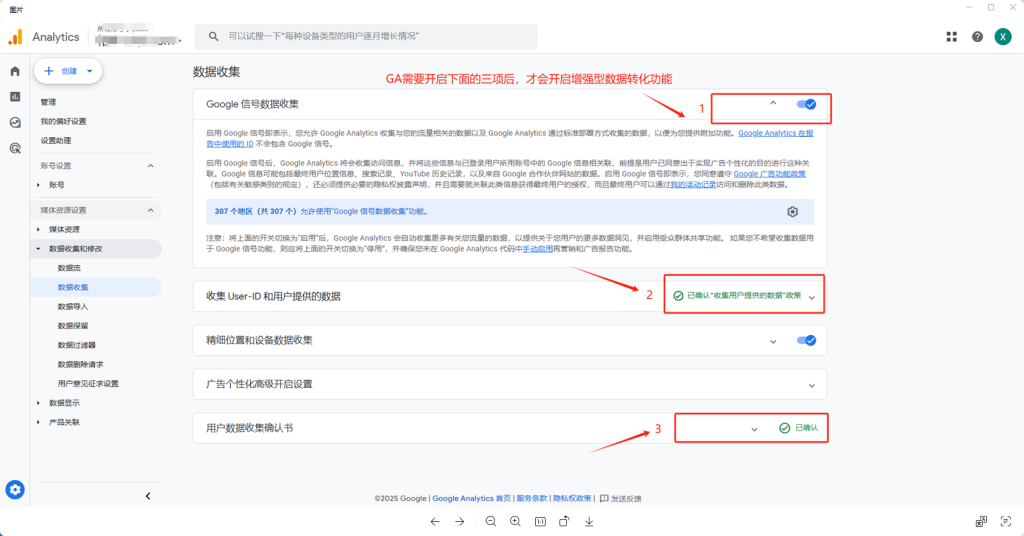1024x536 pixels.
Task: Click the extract text icon in viewer
Action: (1006, 521)
